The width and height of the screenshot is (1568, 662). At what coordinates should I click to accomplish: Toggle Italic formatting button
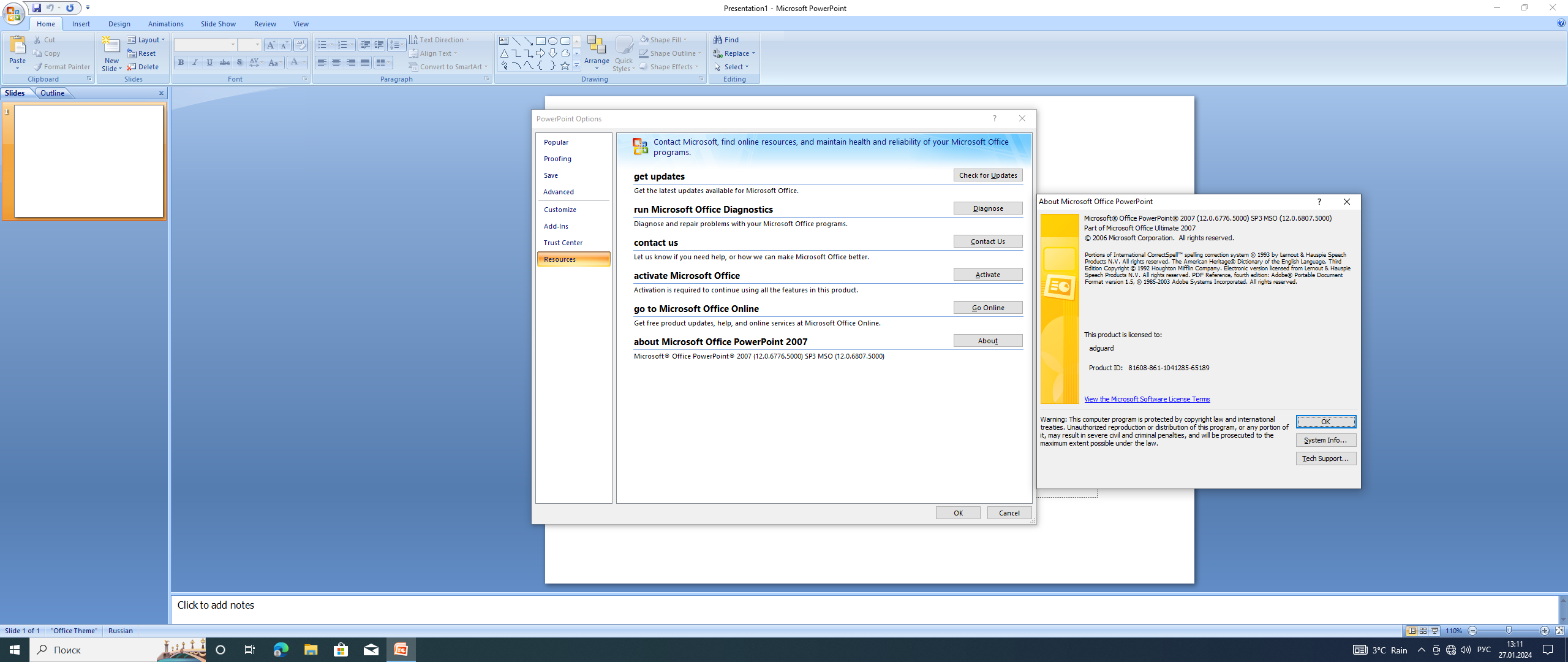(195, 63)
